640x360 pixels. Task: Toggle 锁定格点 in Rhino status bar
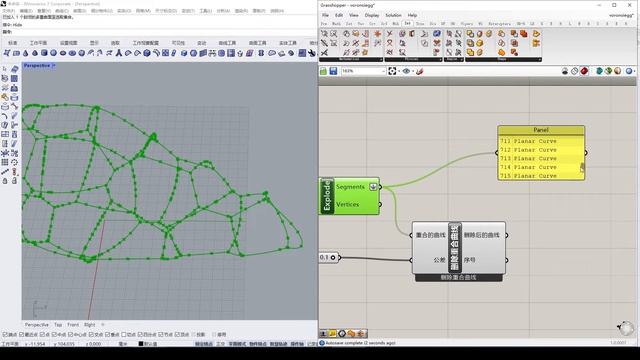(x=203, y=344)
